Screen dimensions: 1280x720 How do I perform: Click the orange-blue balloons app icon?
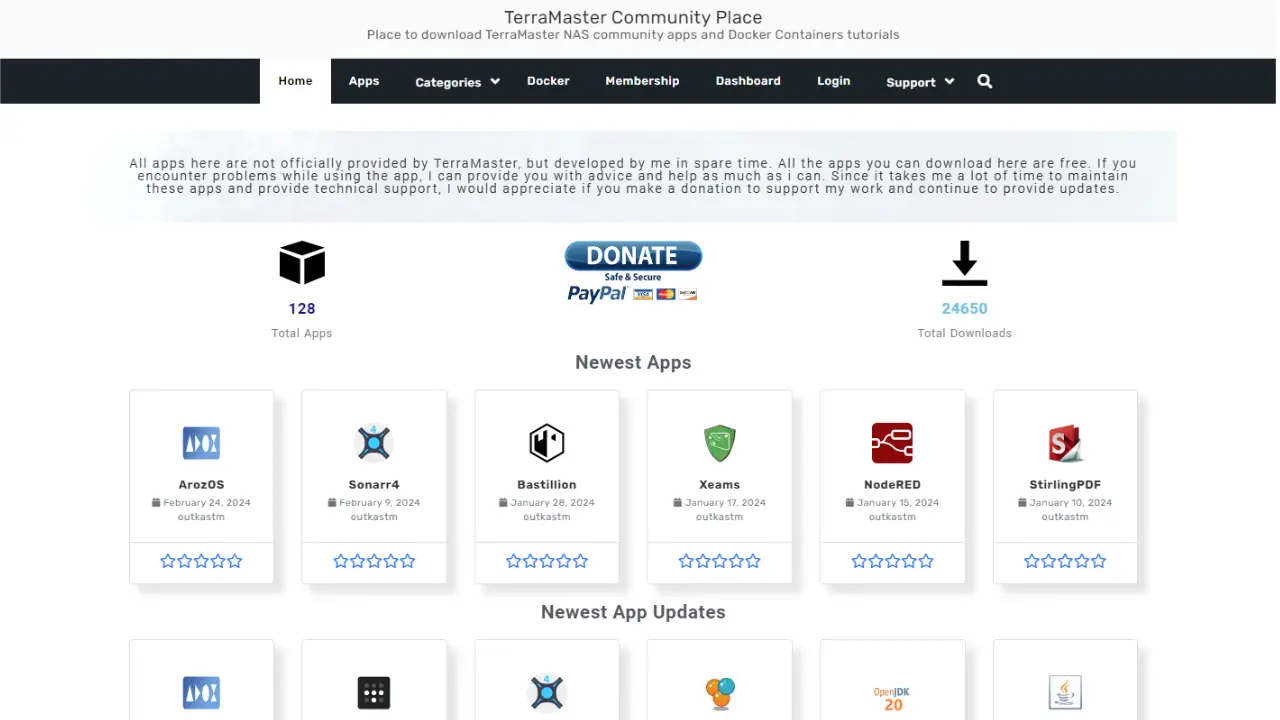[x=719, y=692]
